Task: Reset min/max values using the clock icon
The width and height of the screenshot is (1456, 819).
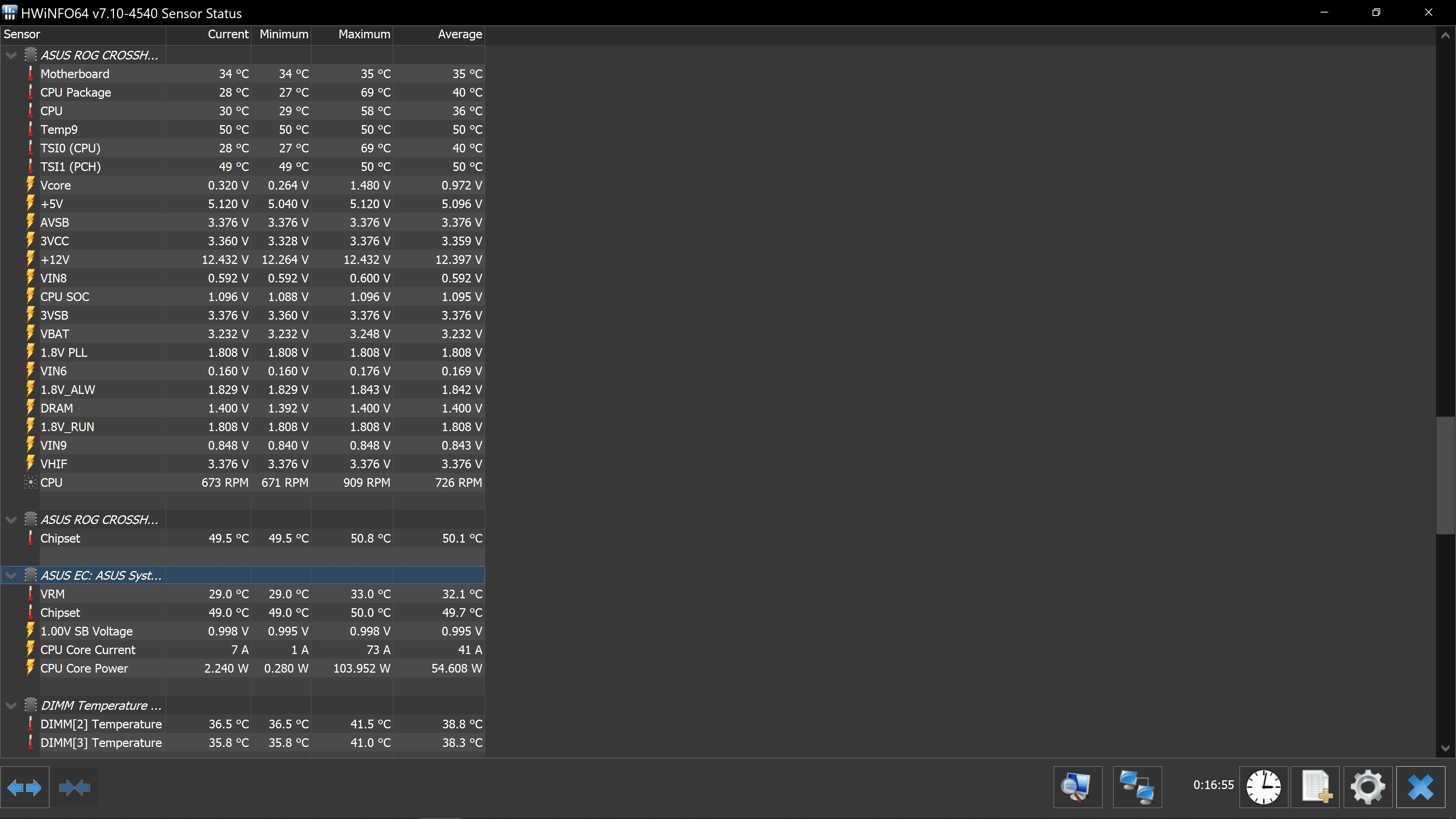Action: point(1264,787)
